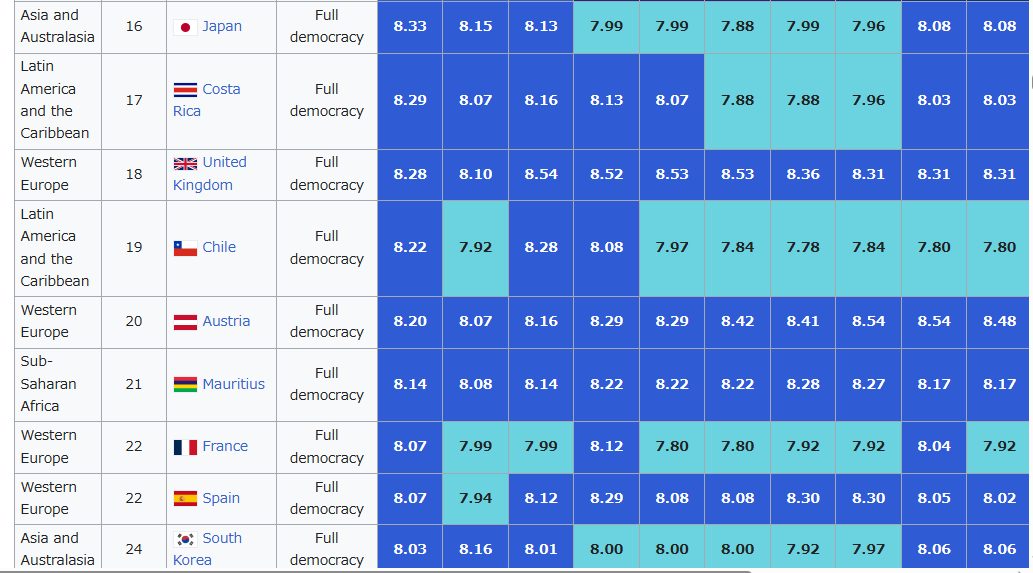This screenshot has width=1033, height=573.
Task: Click the Spain flag icon
Action: [185, 499]
